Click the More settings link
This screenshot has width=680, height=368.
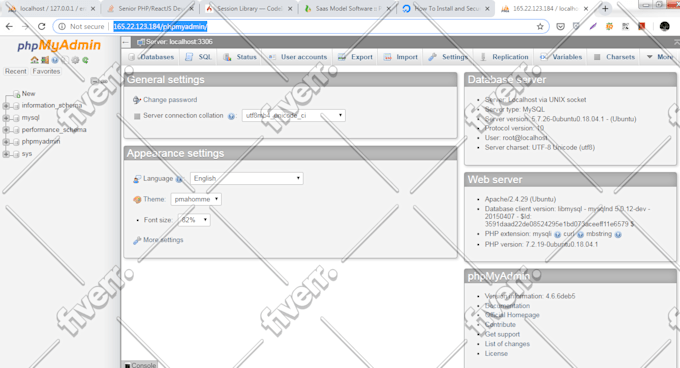point(163,240)
